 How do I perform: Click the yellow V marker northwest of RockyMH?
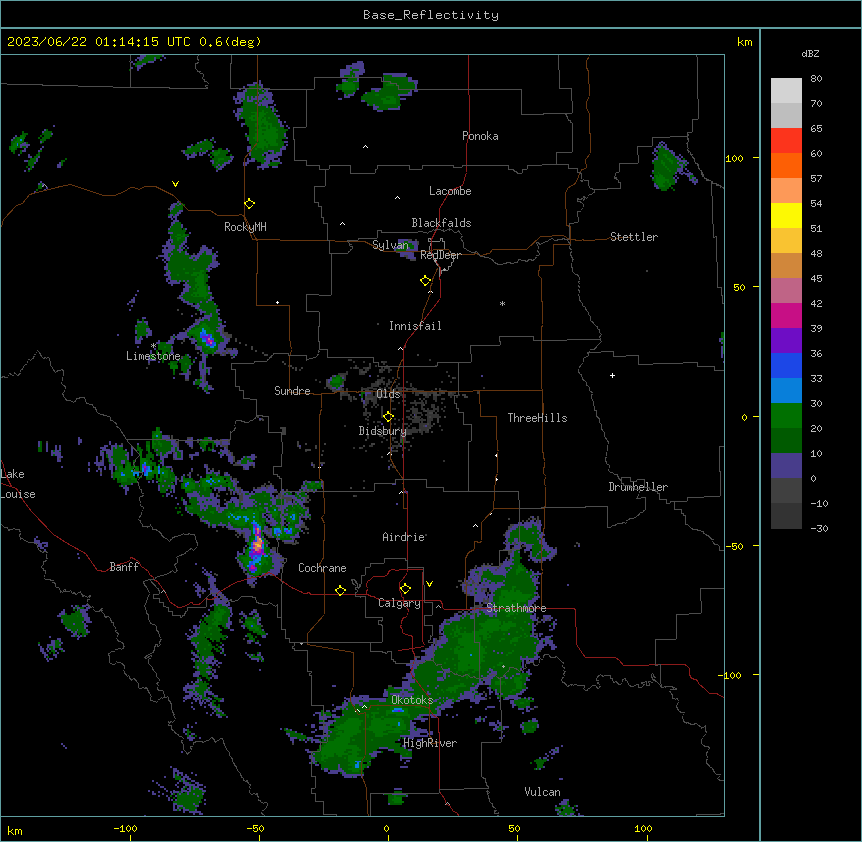click(x=175, y=184)
